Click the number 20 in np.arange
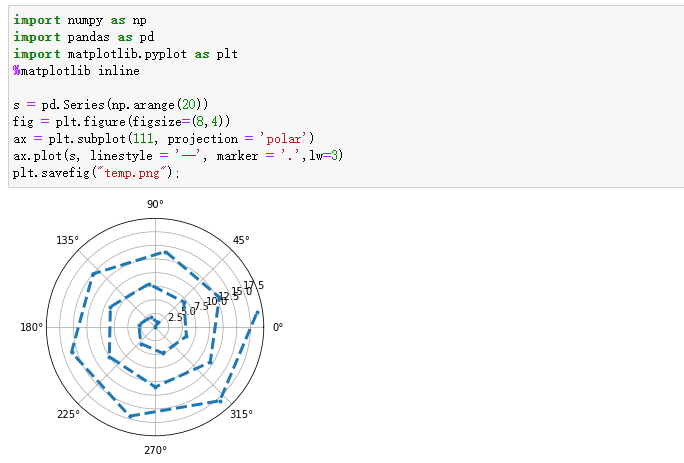 point(189,105)
